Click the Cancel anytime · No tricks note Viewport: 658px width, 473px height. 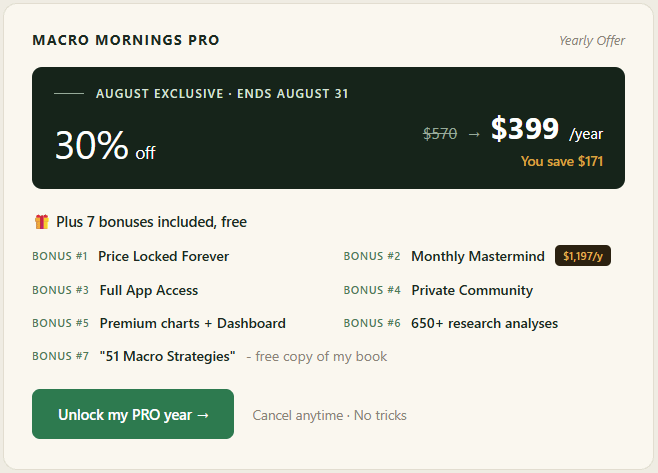329,415
